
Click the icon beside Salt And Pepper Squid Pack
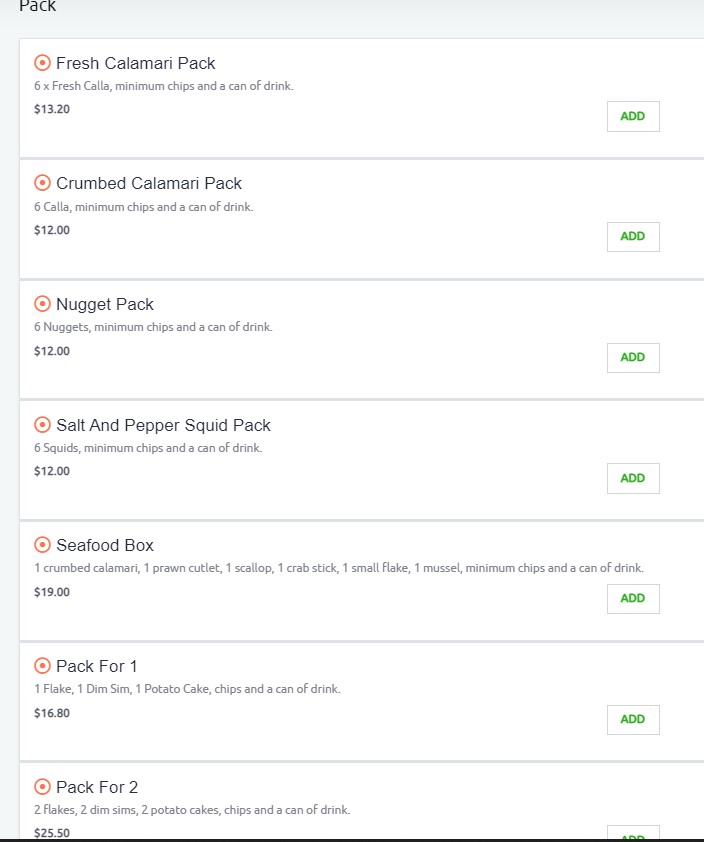pyautogui.click(x=42, y=425)
